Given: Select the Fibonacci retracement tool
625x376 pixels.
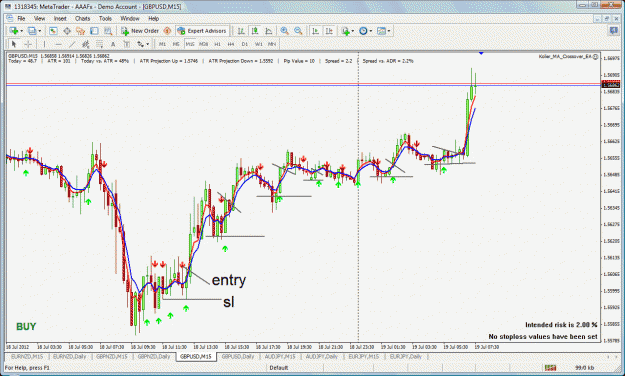Looking at the screenshot, I should coord(99,44).
